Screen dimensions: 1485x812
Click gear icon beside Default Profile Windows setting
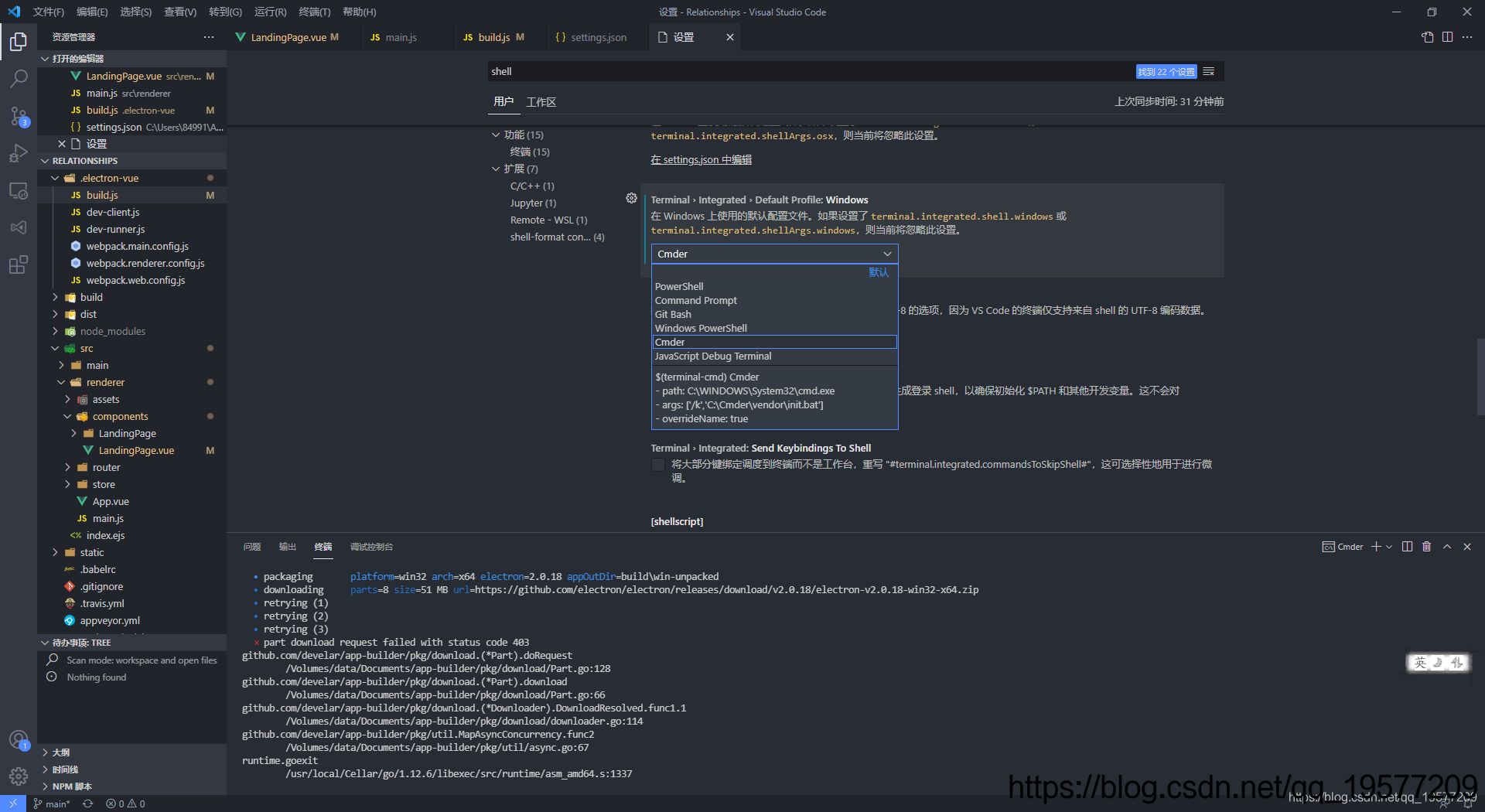[x=631, y=199]
